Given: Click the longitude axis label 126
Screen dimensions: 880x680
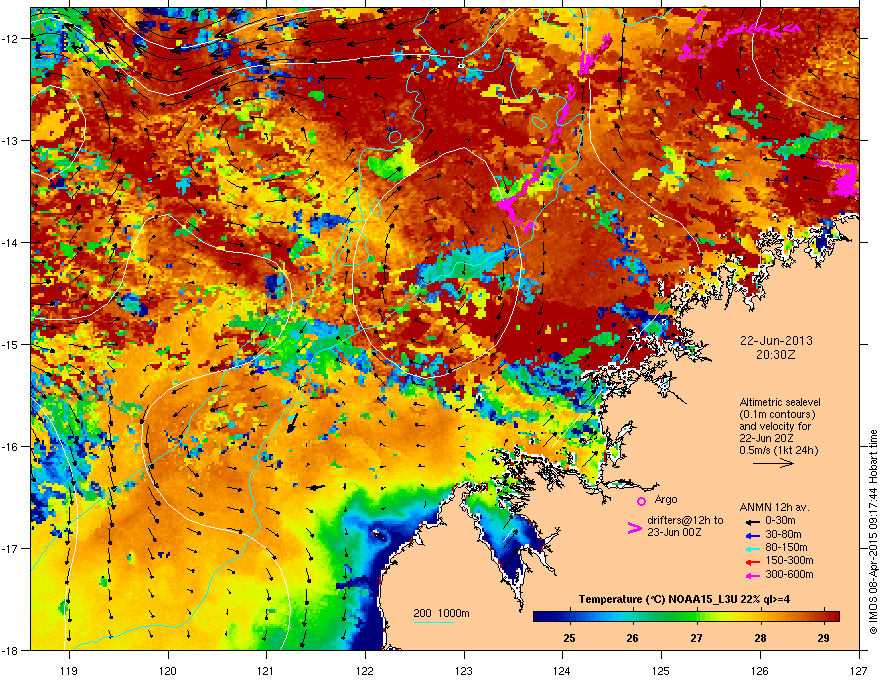Looking at the screenshot, I should [760, 670].
